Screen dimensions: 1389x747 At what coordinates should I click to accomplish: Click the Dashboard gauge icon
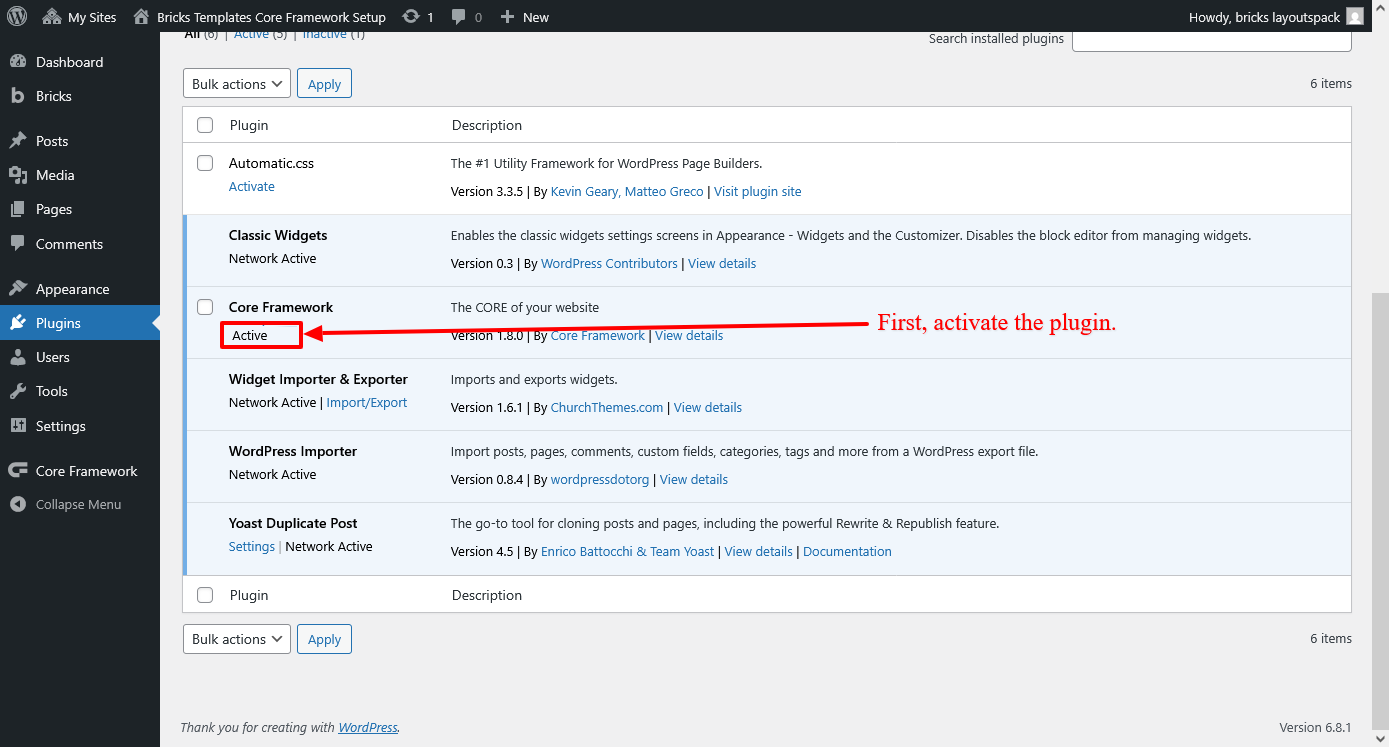click(x=18, y=62)
